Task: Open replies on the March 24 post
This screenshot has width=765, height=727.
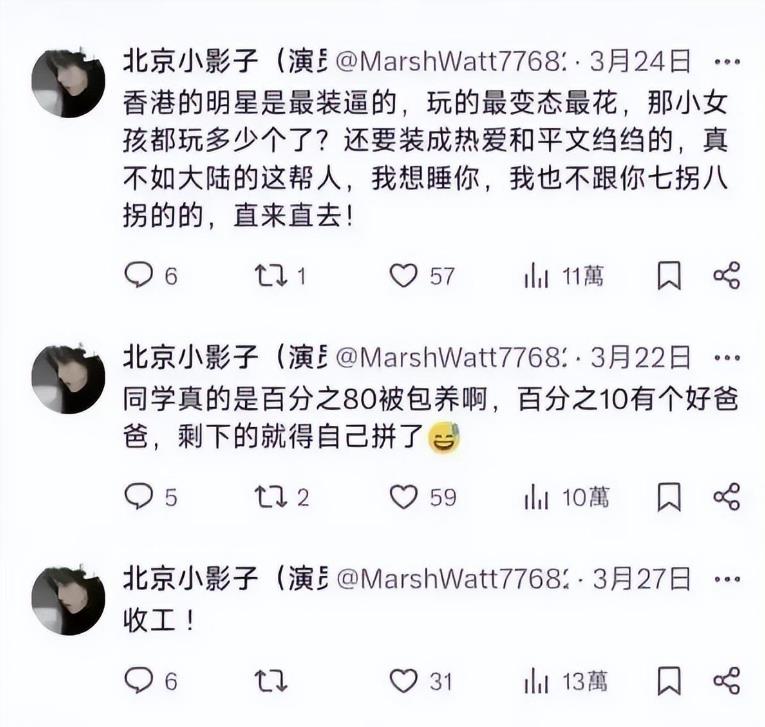Action: pyautogui.click(x=151, y=276)
